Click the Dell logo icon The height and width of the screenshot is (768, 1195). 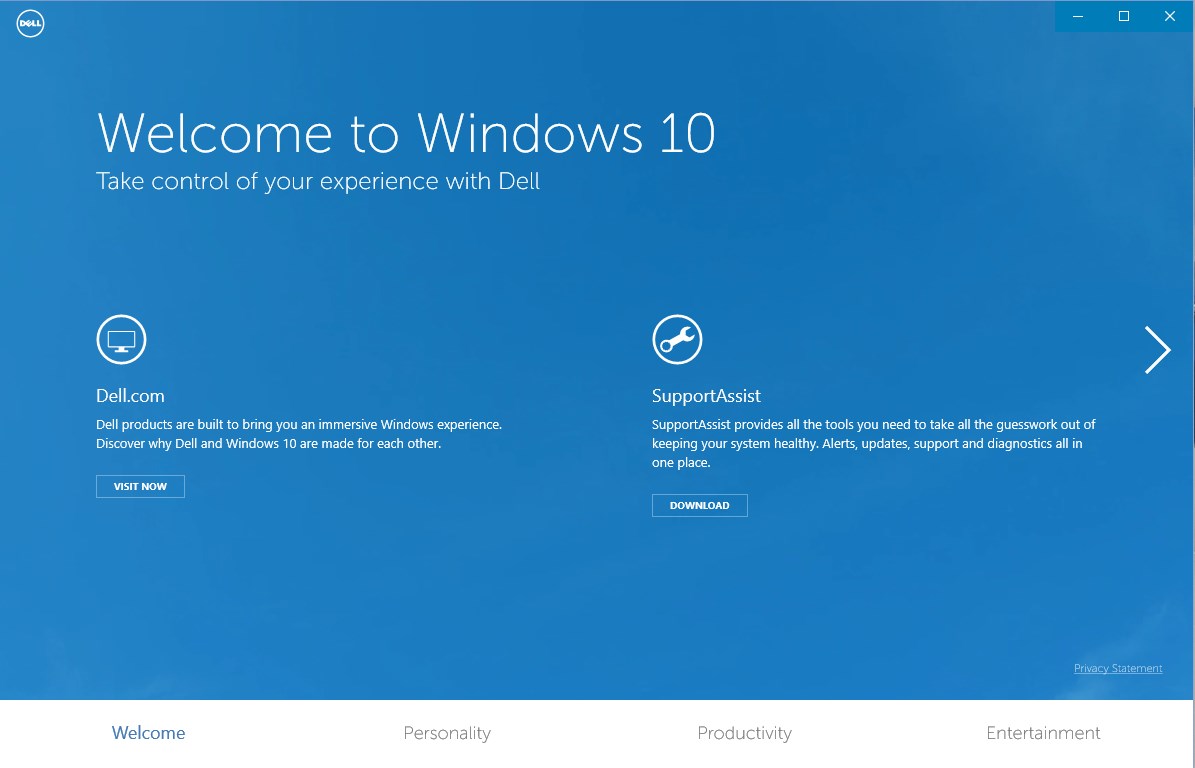tap(30, 23)
